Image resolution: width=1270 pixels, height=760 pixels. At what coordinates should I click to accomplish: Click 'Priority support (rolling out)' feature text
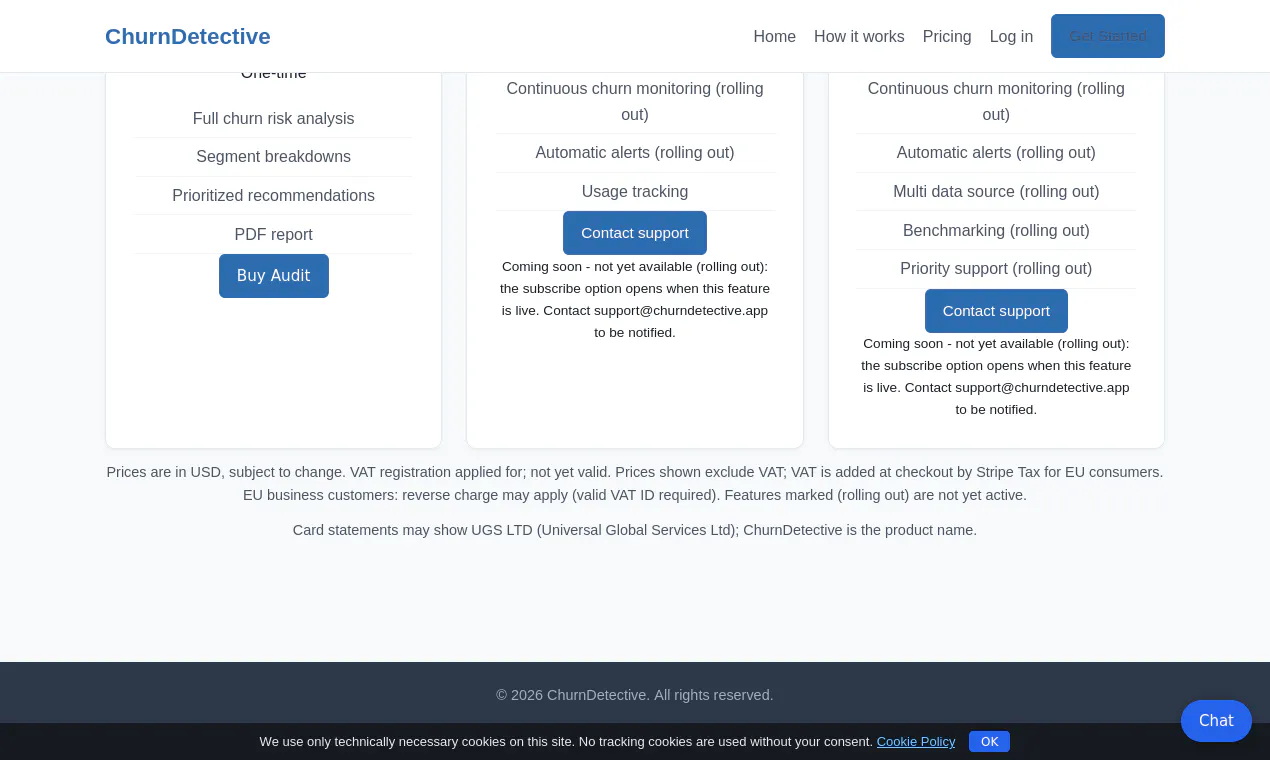996,269
